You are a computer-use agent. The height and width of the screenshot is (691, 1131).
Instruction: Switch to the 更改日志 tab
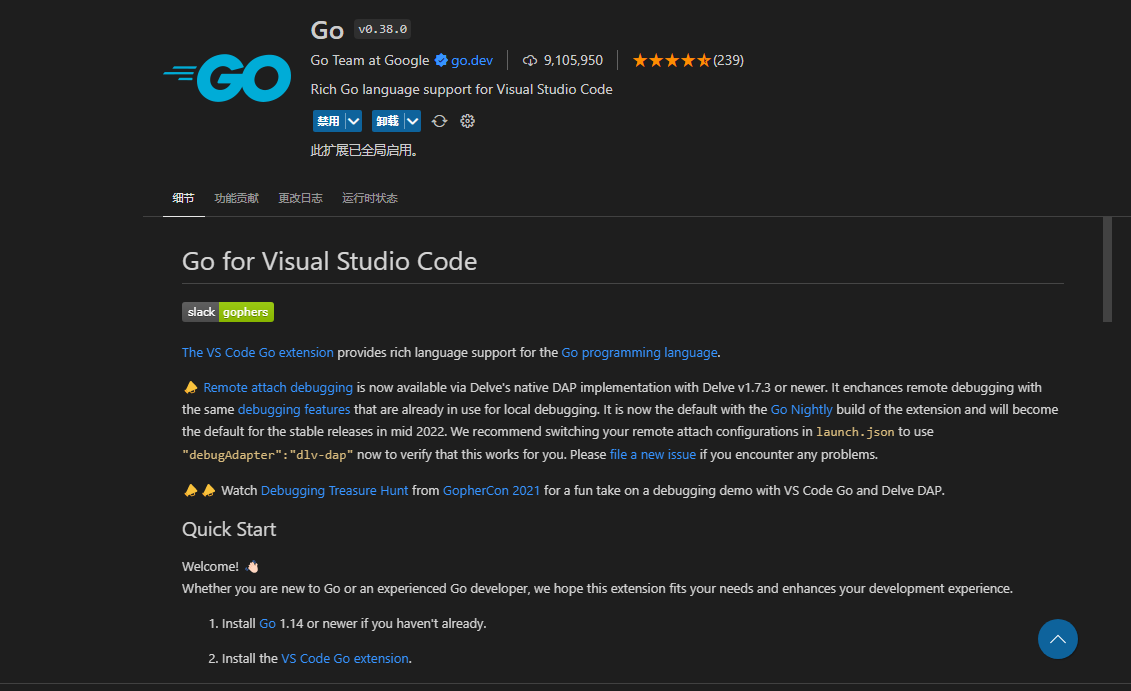click(x=300, y=197)
